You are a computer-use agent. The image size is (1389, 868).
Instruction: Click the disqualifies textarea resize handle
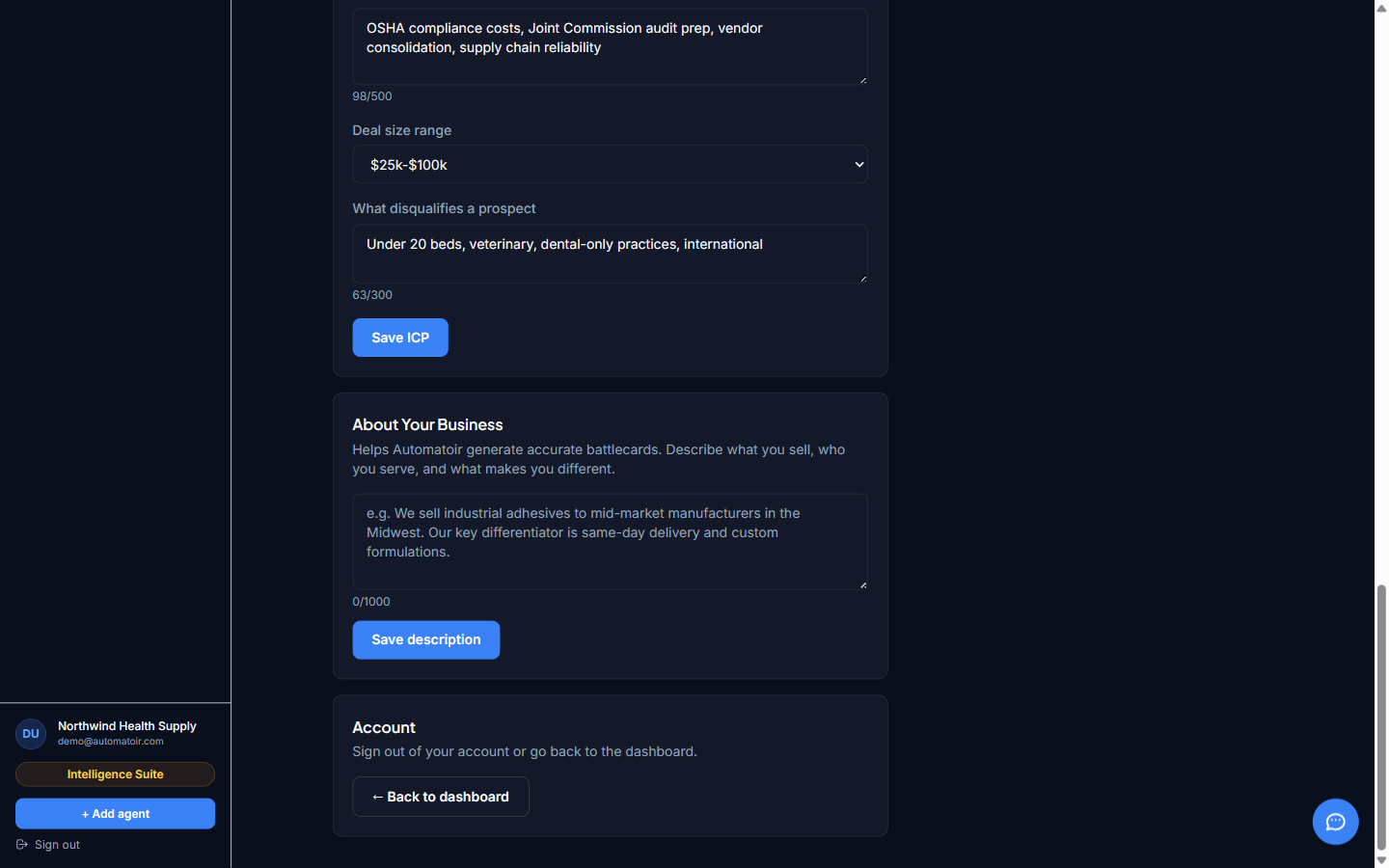tap(862, 278)
